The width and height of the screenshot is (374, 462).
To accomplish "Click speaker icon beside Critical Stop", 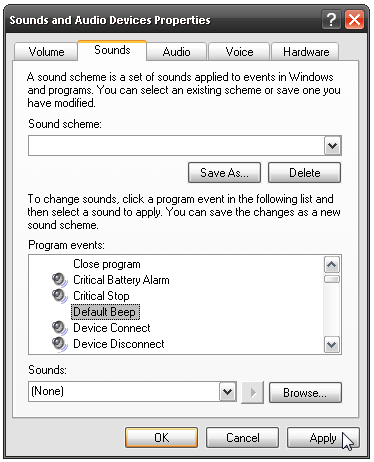I will [x=60, y=296].
